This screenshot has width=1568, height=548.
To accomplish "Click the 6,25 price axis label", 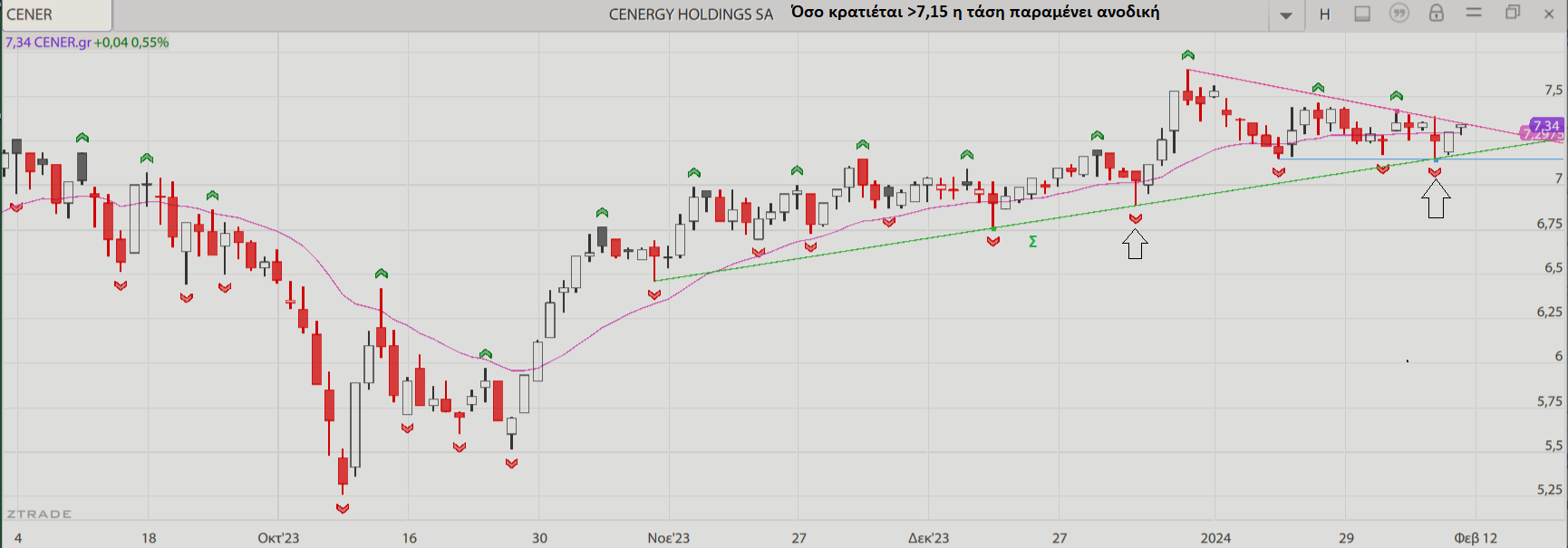I will pyautogui.click(x=1550, y=312).
